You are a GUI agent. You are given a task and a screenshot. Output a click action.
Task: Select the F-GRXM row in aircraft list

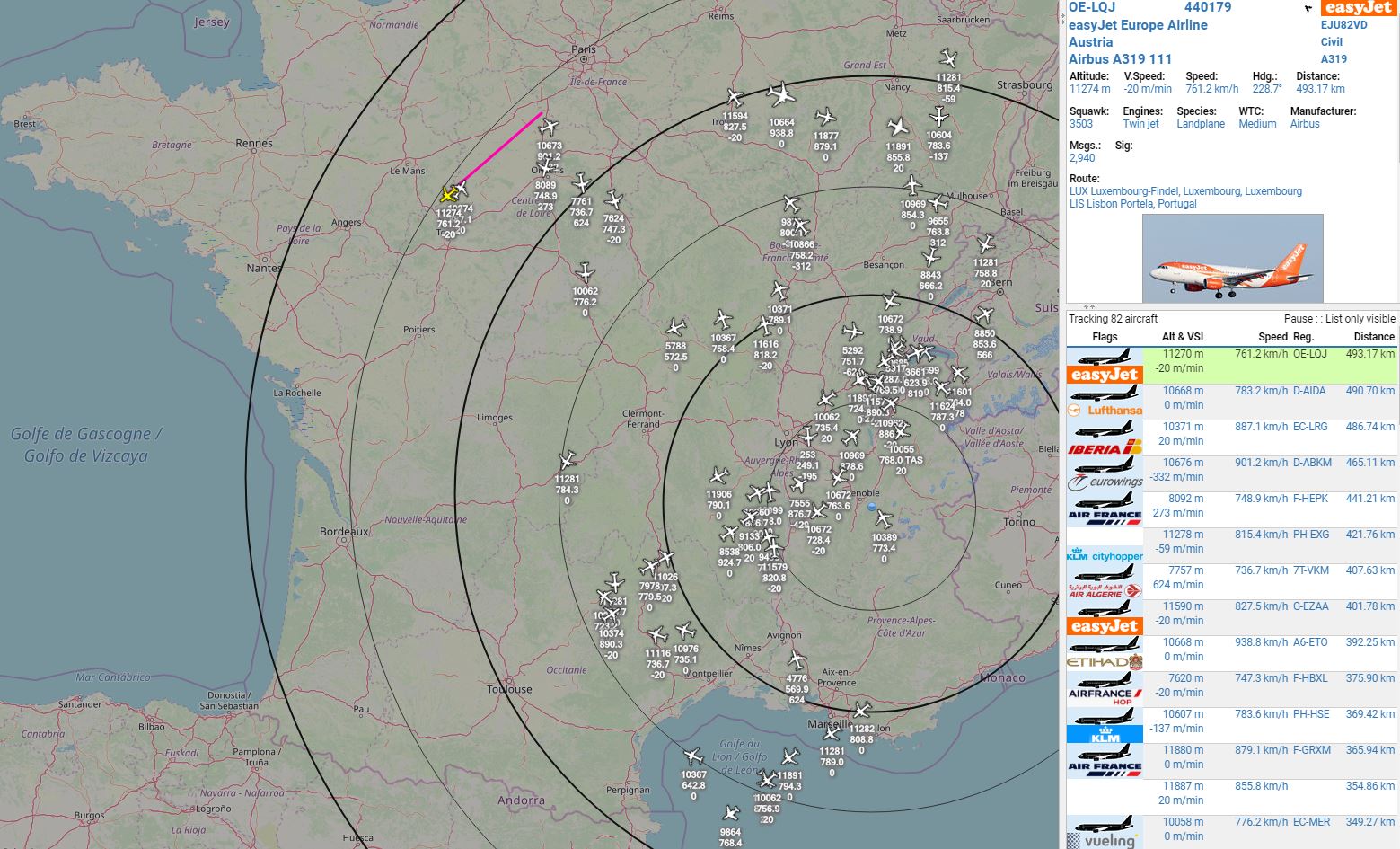(1231, 761)
